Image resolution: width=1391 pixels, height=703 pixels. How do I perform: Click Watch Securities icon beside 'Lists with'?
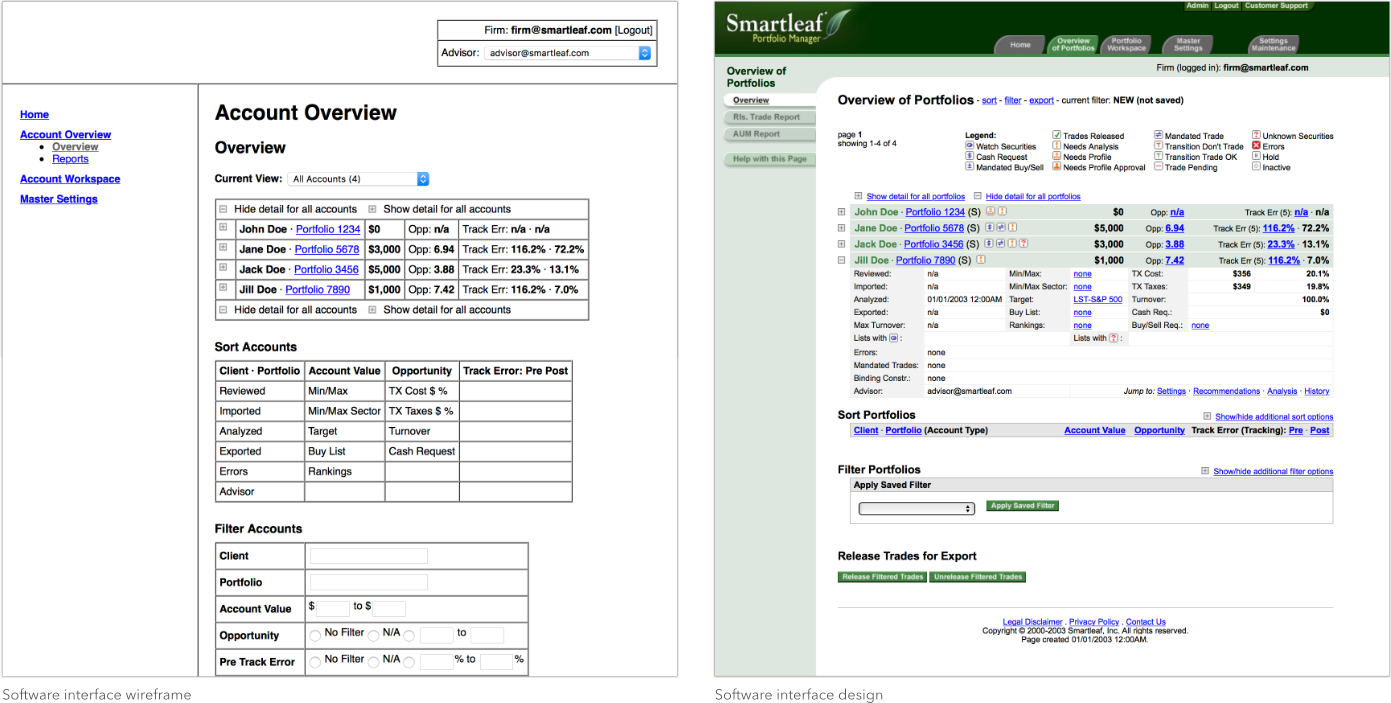(x=894, y=338)
